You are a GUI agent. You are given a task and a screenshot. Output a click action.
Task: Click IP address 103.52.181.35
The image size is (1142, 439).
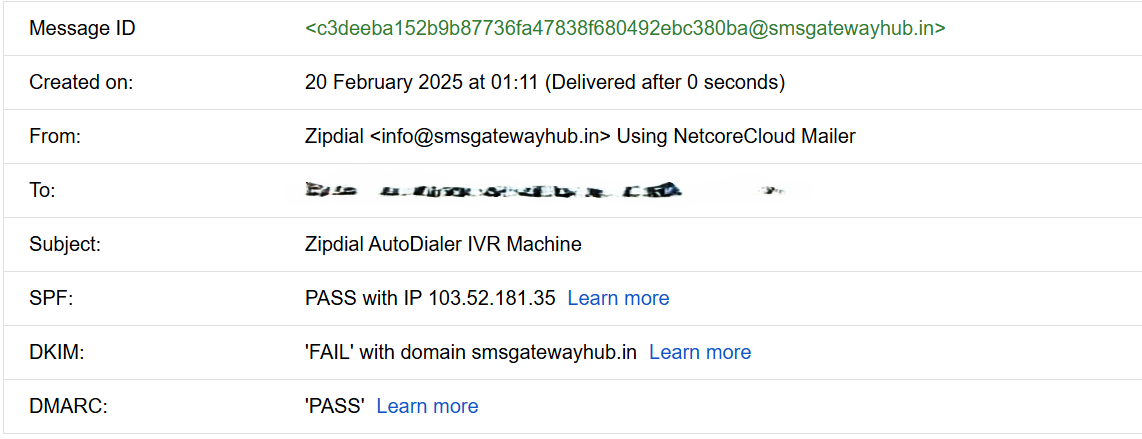coord(491,298)
